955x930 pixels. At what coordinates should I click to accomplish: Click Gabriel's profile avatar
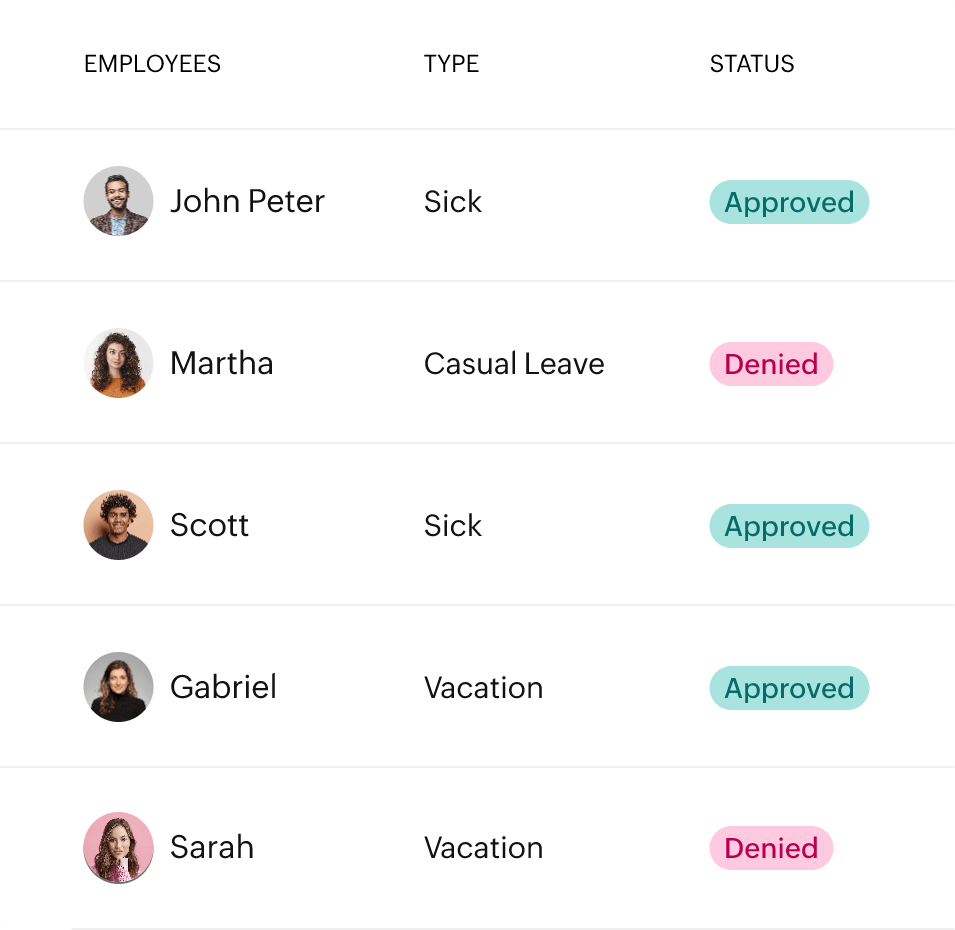point(118,687)
